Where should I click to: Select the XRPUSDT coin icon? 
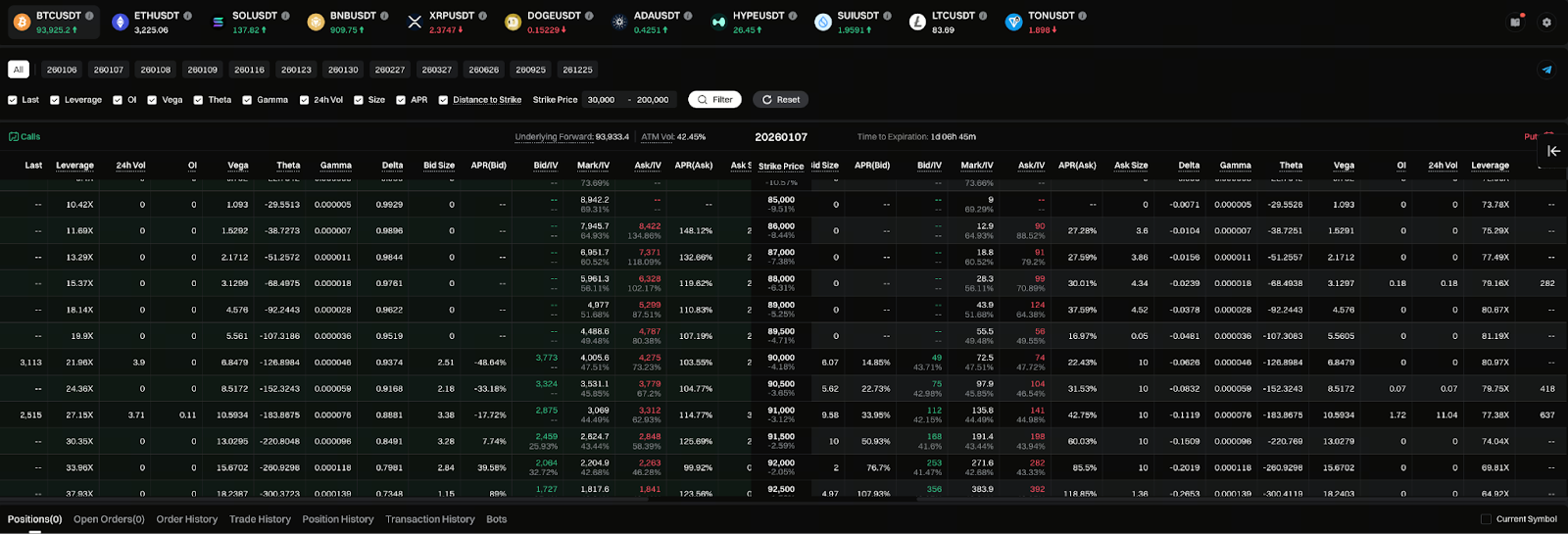[x=415, y=22]
